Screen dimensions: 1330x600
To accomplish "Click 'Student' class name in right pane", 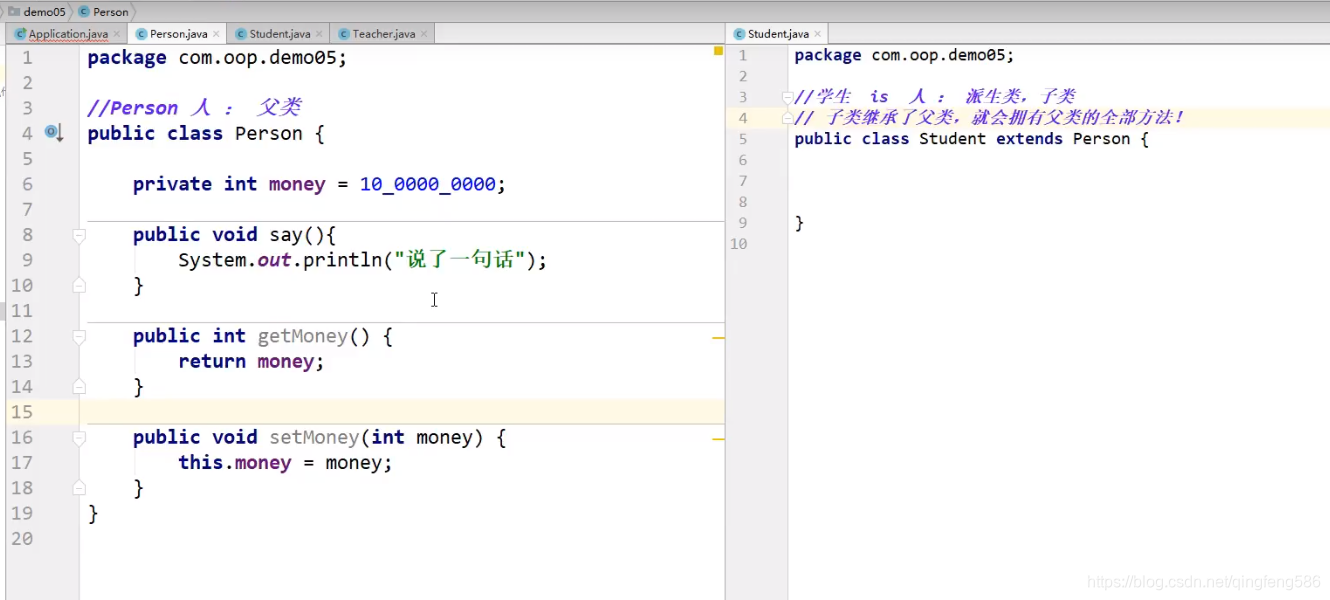I will (x=952, y=139).
